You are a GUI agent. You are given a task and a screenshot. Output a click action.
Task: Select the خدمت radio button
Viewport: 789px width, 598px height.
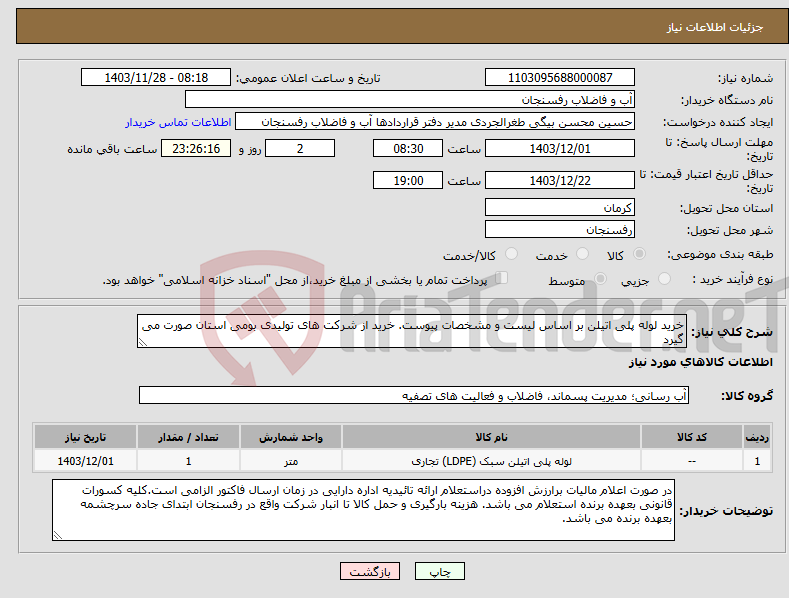(x=582, y=254)
